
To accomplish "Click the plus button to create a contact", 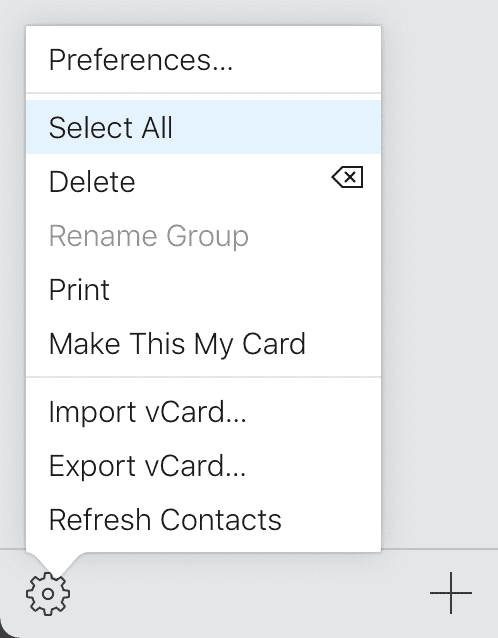I will coord(451,593).
